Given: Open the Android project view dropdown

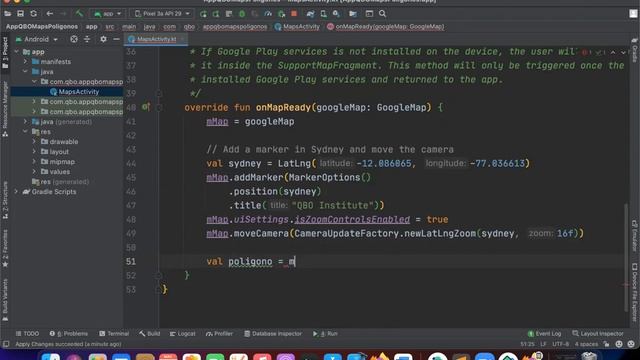Looking at the screenshot, I should tap(37, 39).
